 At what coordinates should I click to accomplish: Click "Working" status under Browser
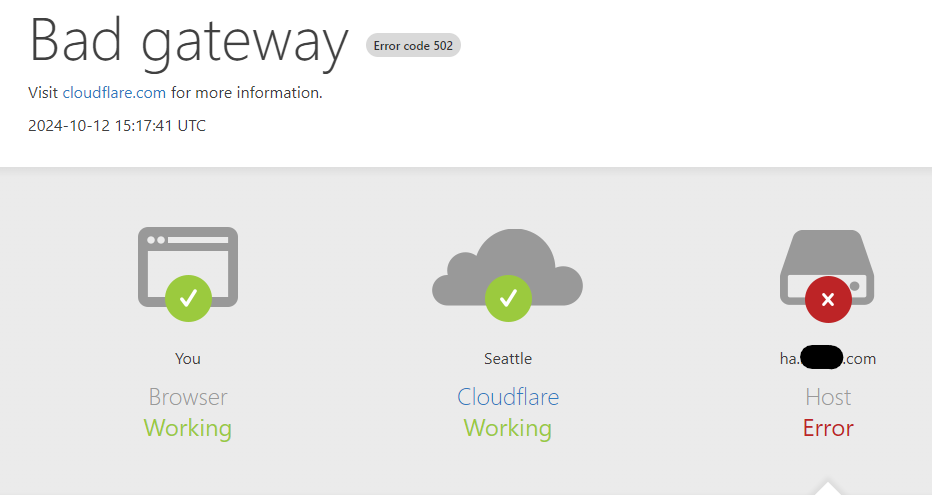pos(188,428)
